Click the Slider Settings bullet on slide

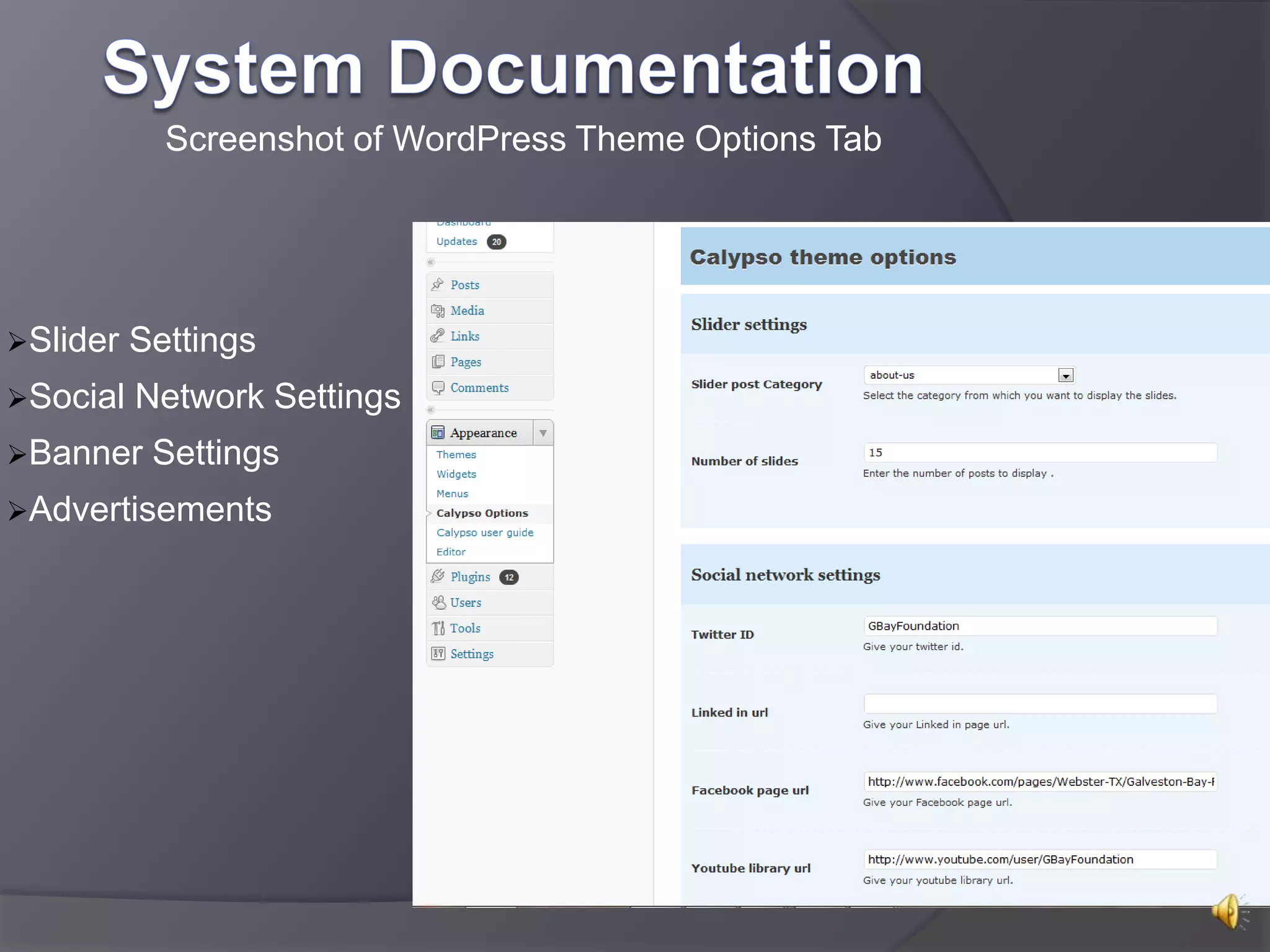pos(142,340)
